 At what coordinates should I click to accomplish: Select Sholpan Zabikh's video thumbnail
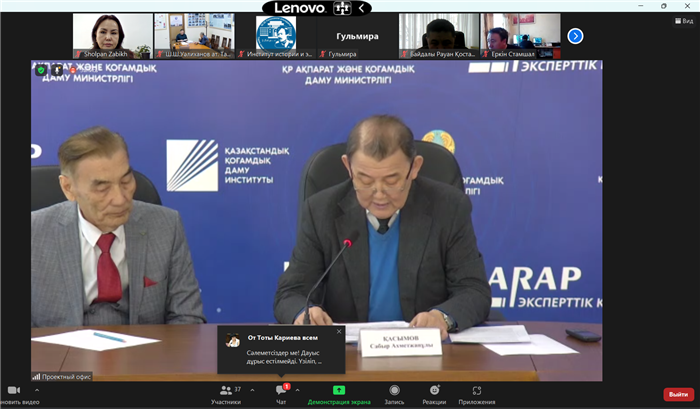pyautogui.click(x=109, y=36)
